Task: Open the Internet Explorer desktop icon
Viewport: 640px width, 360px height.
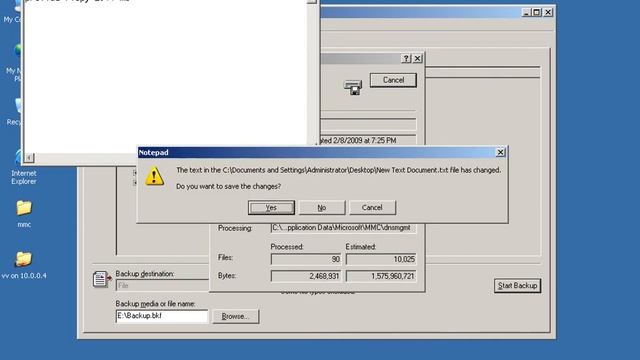Action: (24, 167)
